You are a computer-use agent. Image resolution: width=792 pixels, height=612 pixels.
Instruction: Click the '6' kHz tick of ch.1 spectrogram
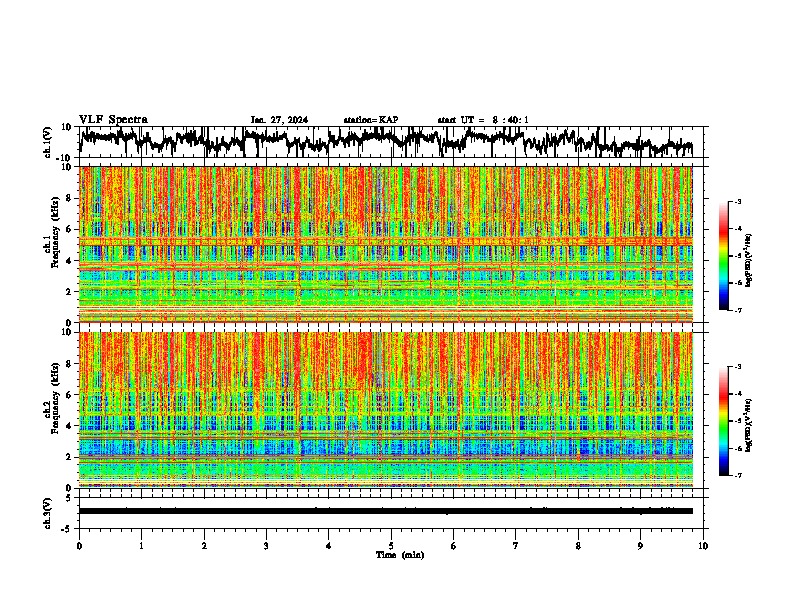(70, 229)
